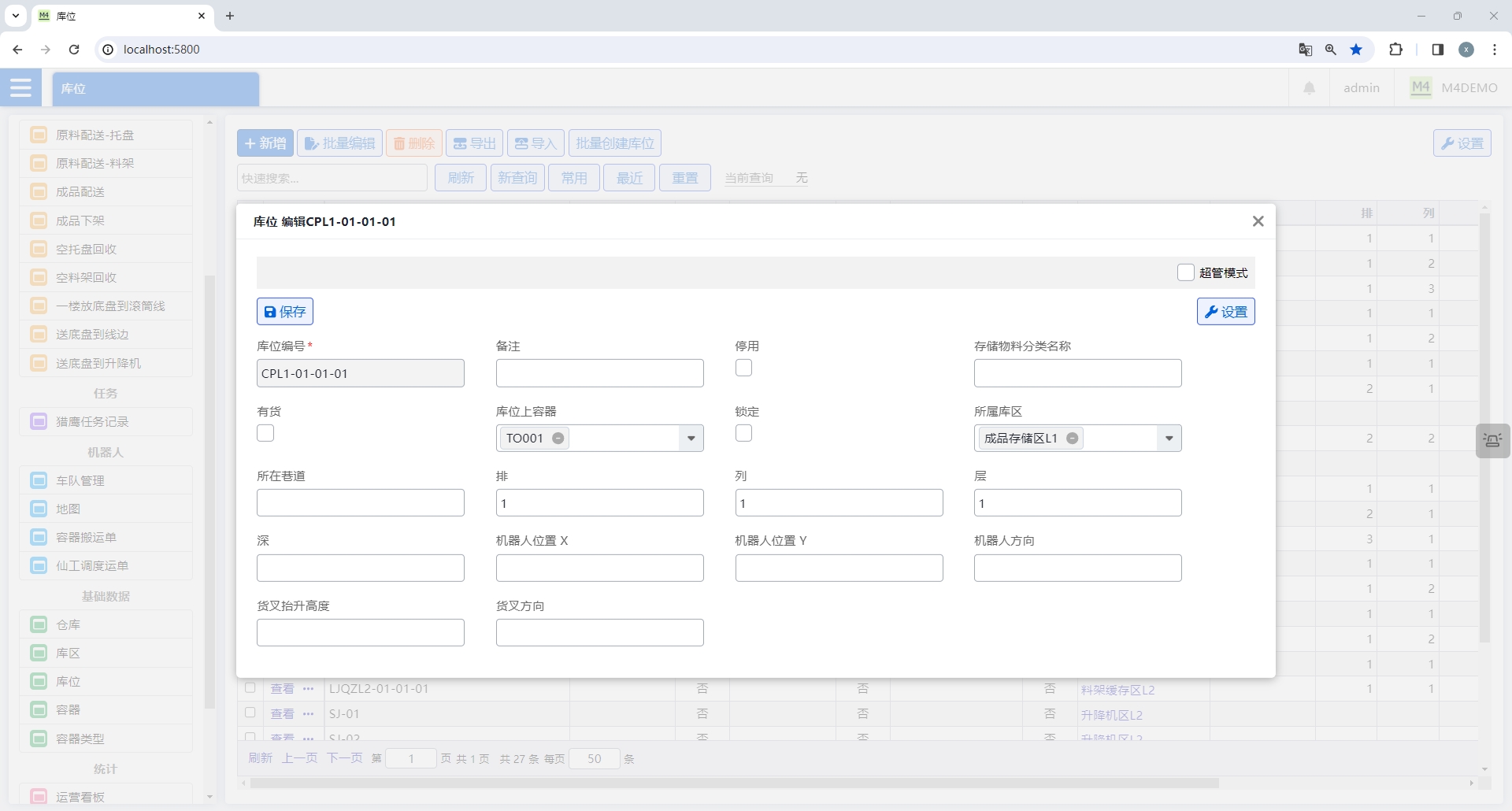Open 容器类型 in sidebar

click(106, 739)
